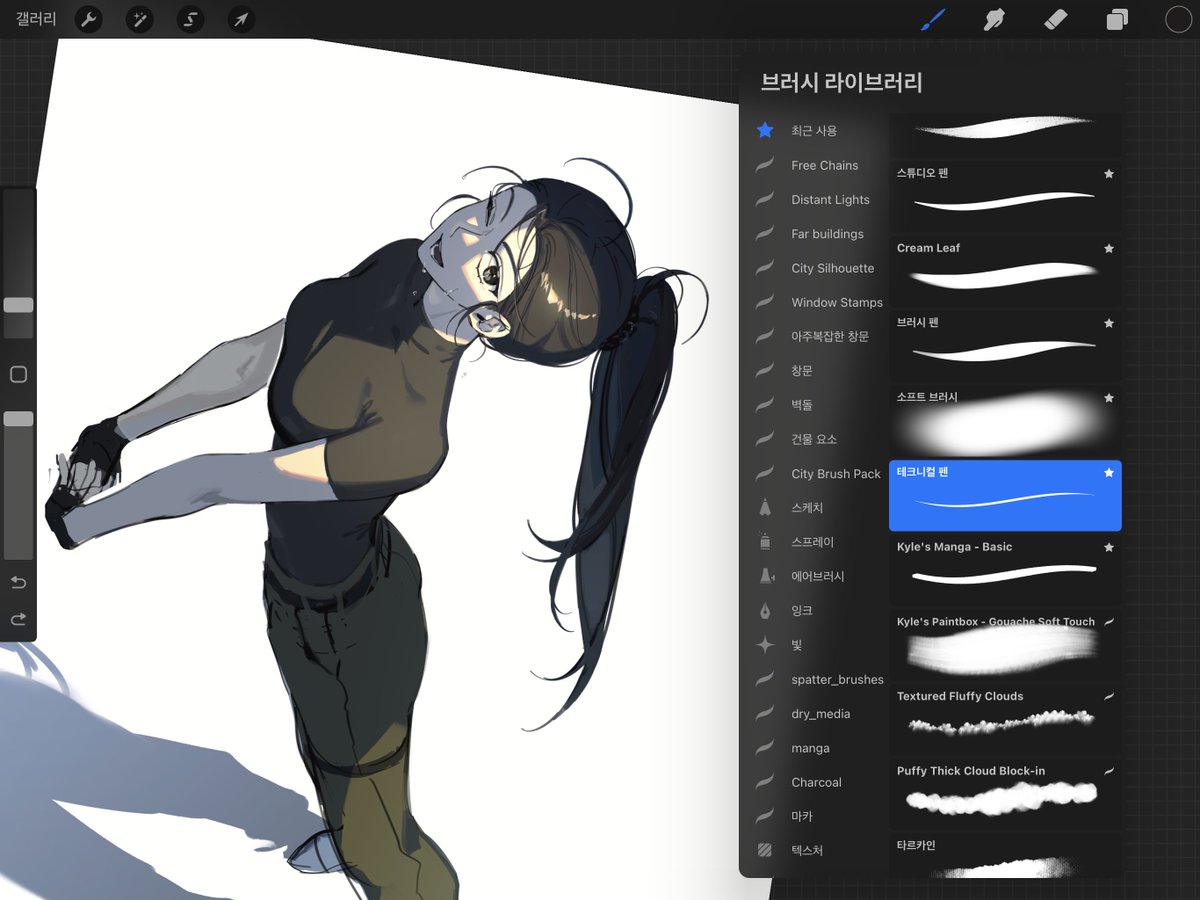Screen dimensions: 1200x900
Task: Select the Puffy Thick Cloud Block-in brush
Action: click(1005, 795)
